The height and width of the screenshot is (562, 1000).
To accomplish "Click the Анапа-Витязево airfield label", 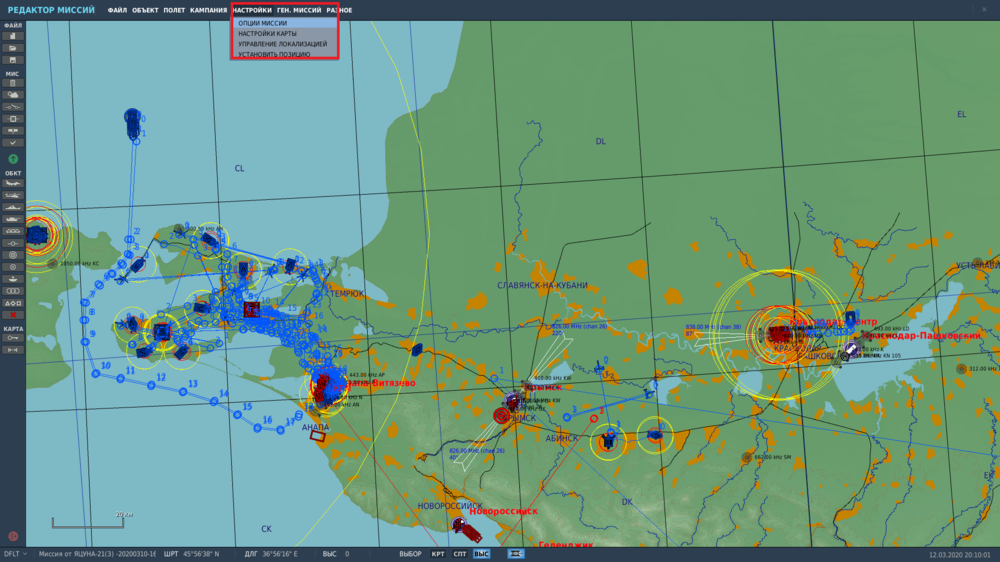I will (x=380, y=383).
